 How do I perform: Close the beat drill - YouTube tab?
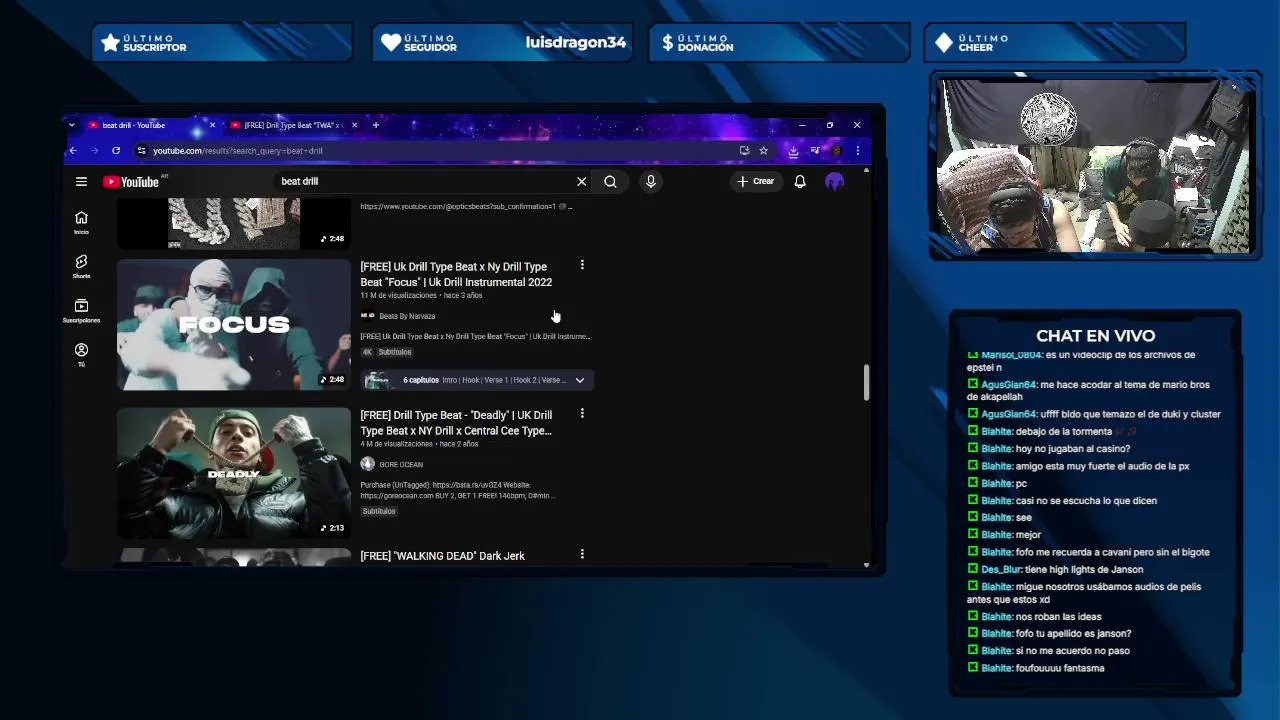(212, 125)
